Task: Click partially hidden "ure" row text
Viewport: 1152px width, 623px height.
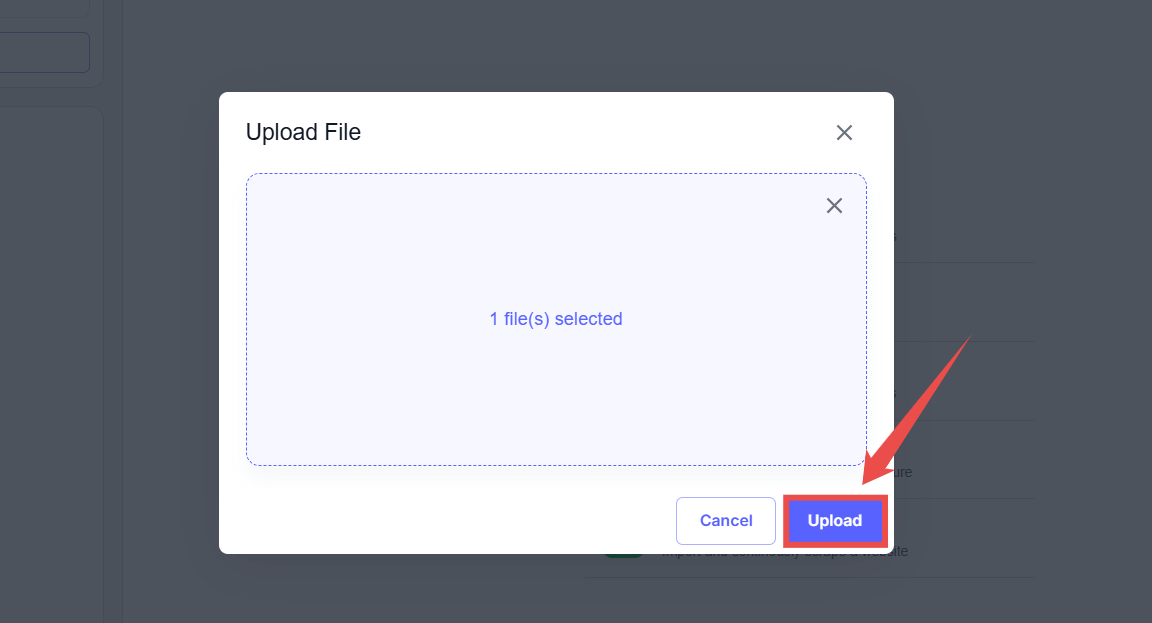Action: [902, 472]
